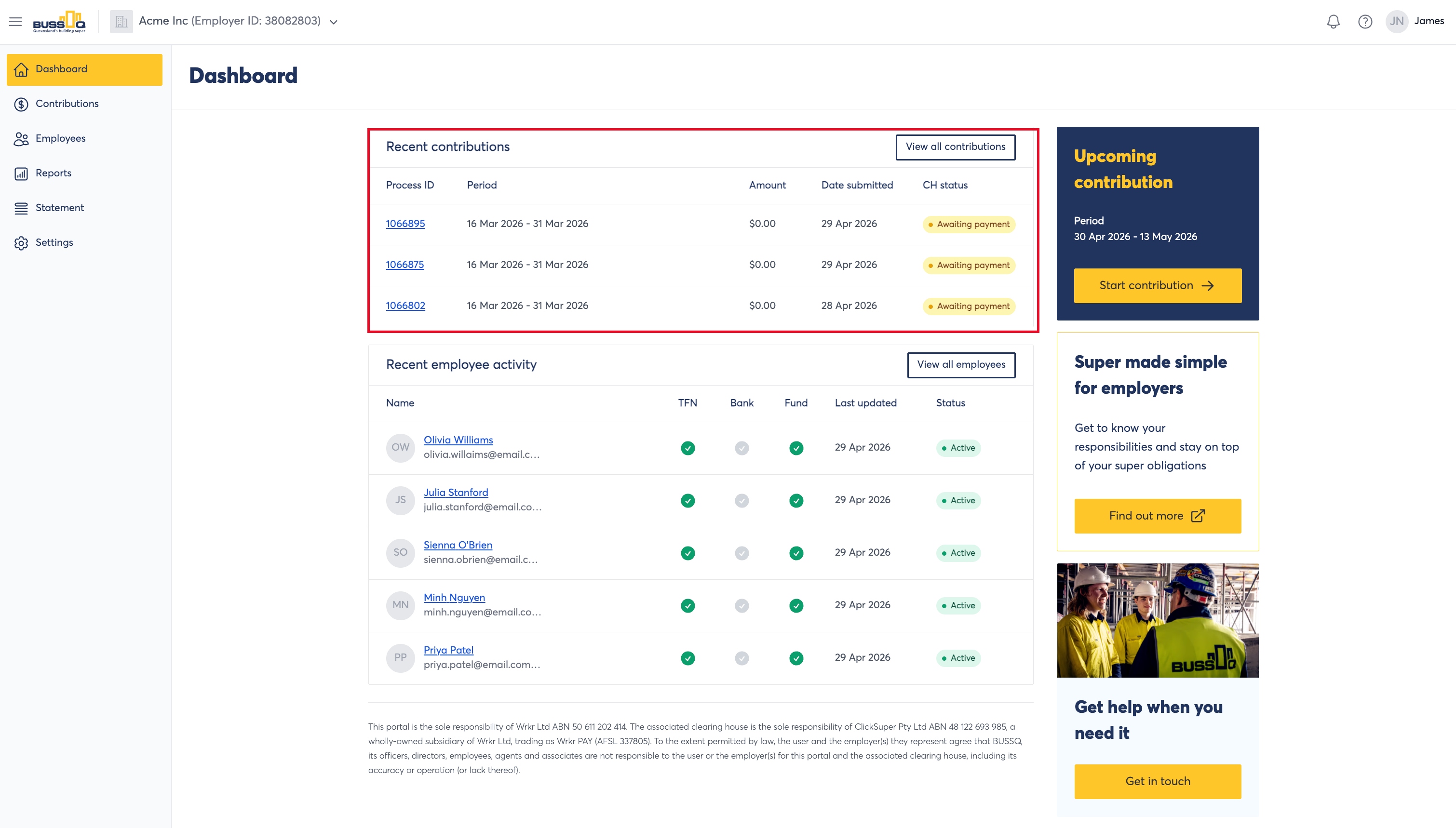Image resolution: width=1456 pixels, height=828 pixels.
Task: Open notifications bell
Action: click(1333, 22)
